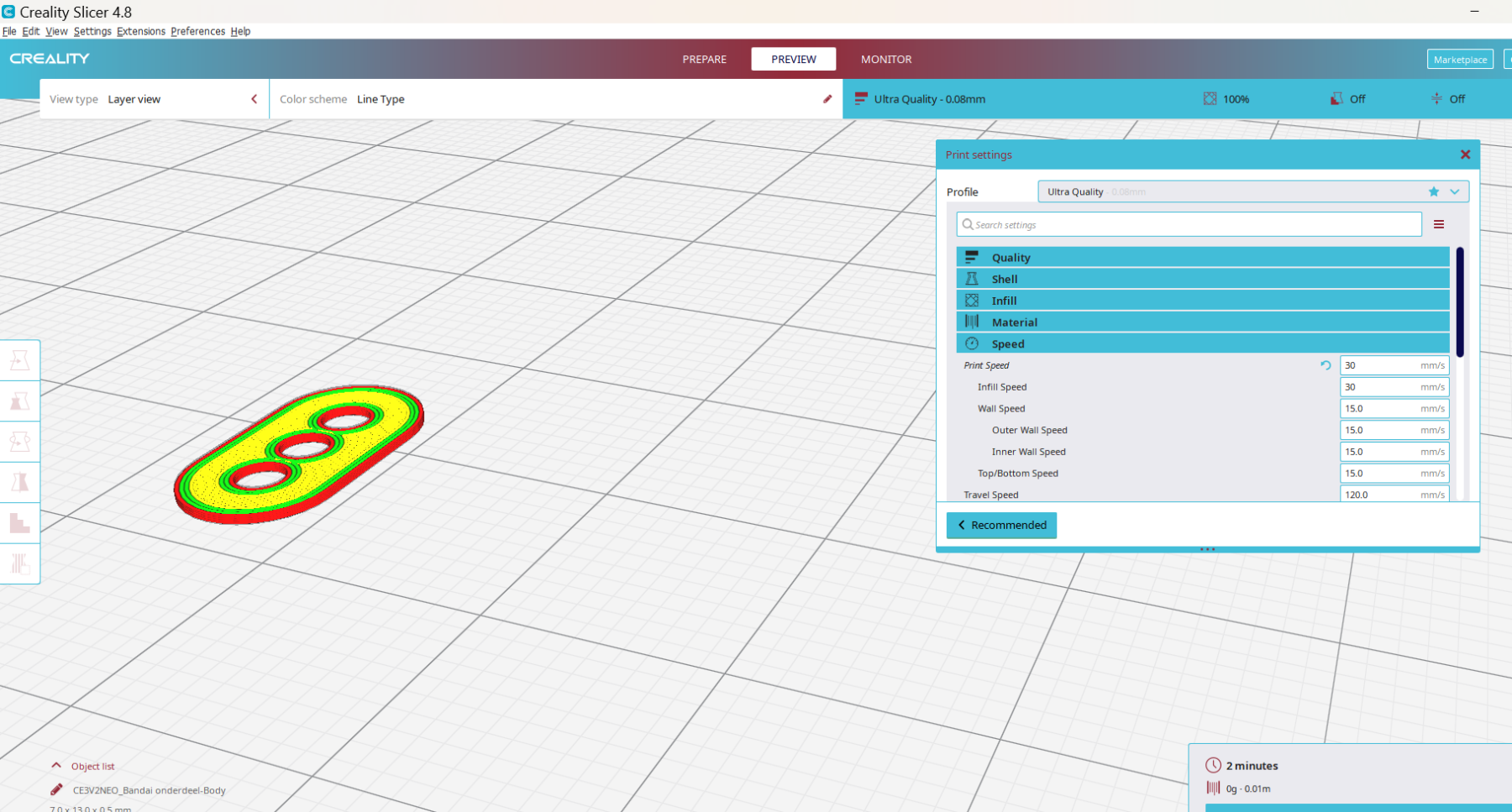Switch to the PREPARE tab

click(x=704, y=59)
